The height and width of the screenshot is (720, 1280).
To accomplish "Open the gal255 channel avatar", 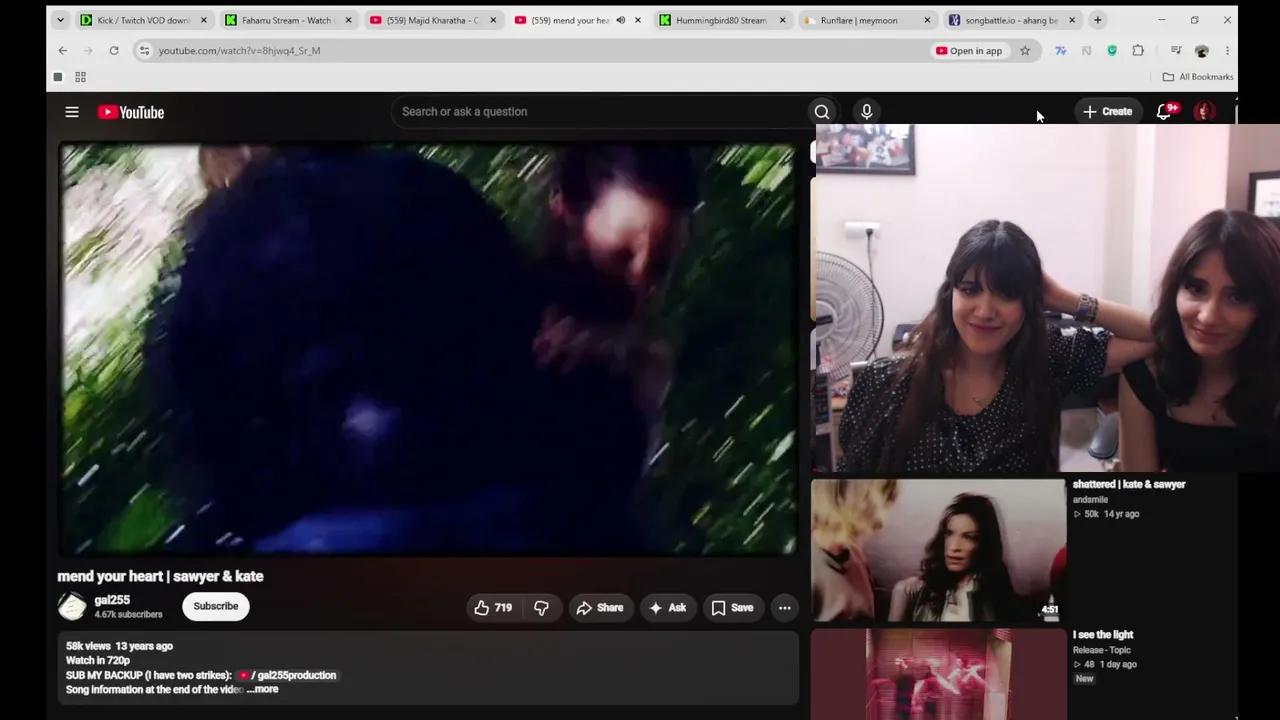I will pyautogui.click(x=72, y=606).
